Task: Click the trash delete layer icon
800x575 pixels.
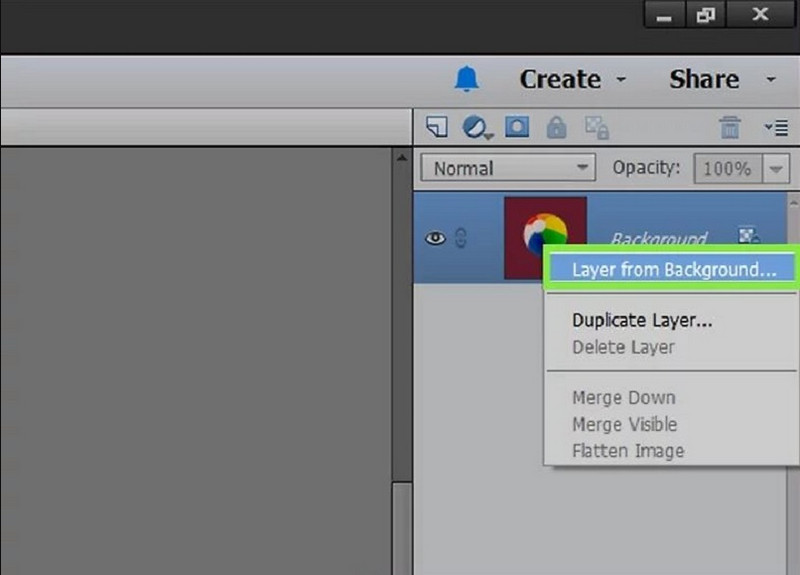Action: pos(730,127)
